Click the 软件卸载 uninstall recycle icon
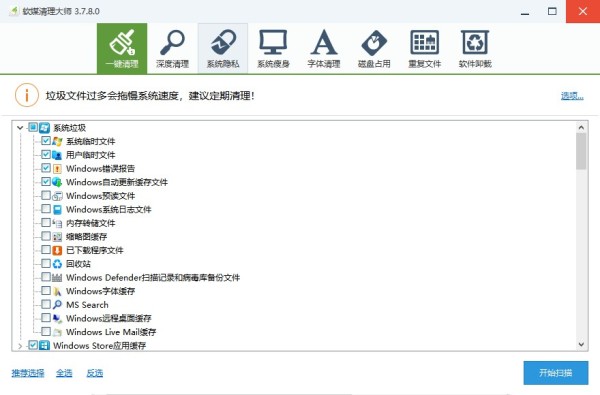The width and height of the screenshot is (600, 395). [x=475, y=42]
